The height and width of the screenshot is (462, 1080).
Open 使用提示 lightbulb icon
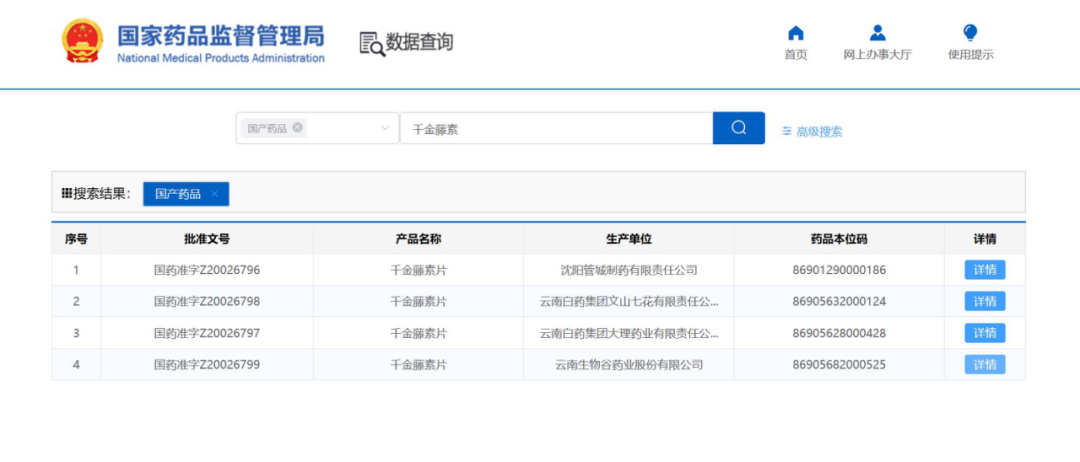[x=970, y=33]
